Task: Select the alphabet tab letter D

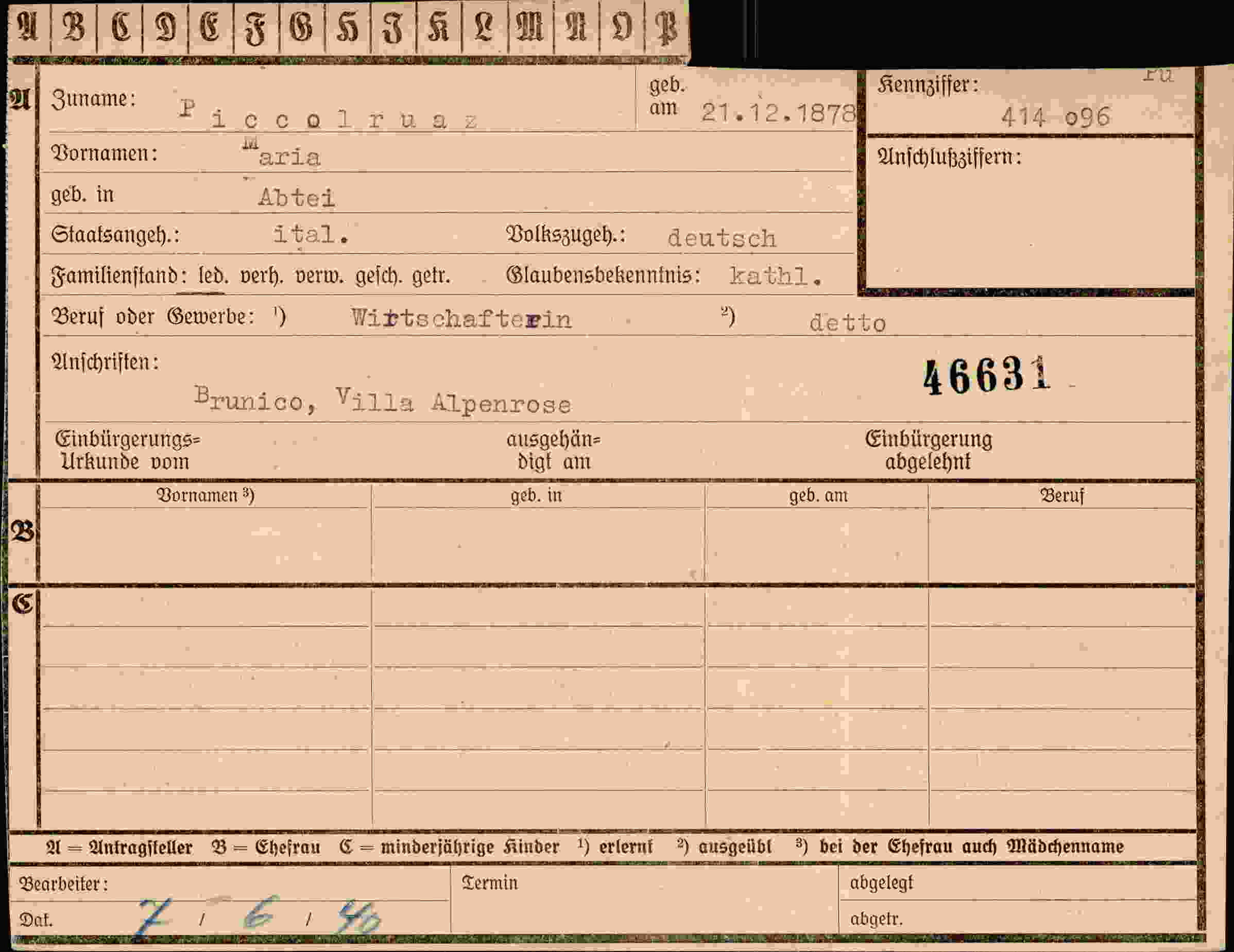Action: [x=165, y=27]
